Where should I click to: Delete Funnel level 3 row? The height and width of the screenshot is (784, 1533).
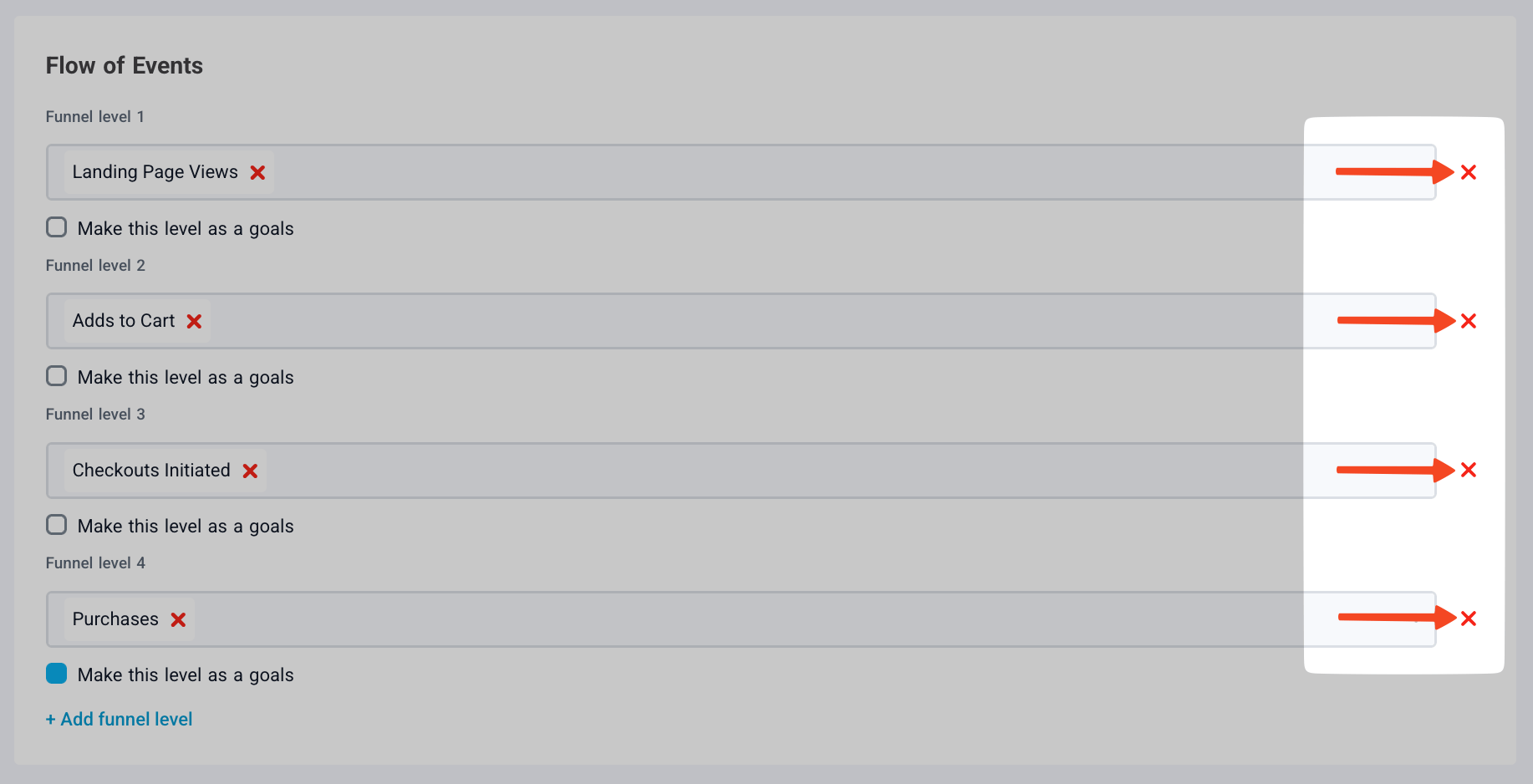(x=1468, y=470)
